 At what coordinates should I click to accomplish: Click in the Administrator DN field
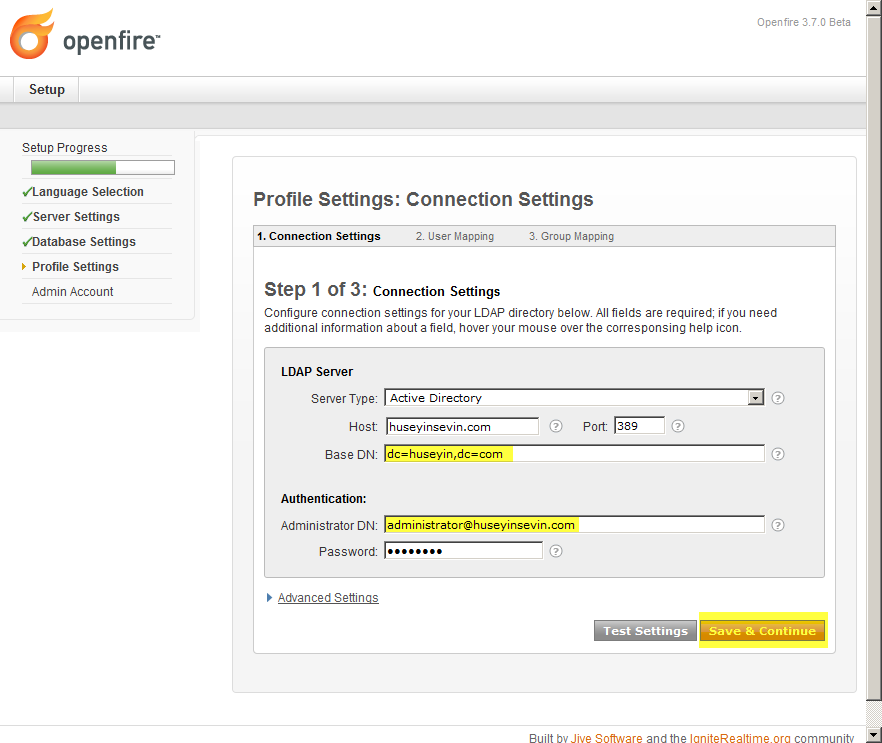[574, 524]
